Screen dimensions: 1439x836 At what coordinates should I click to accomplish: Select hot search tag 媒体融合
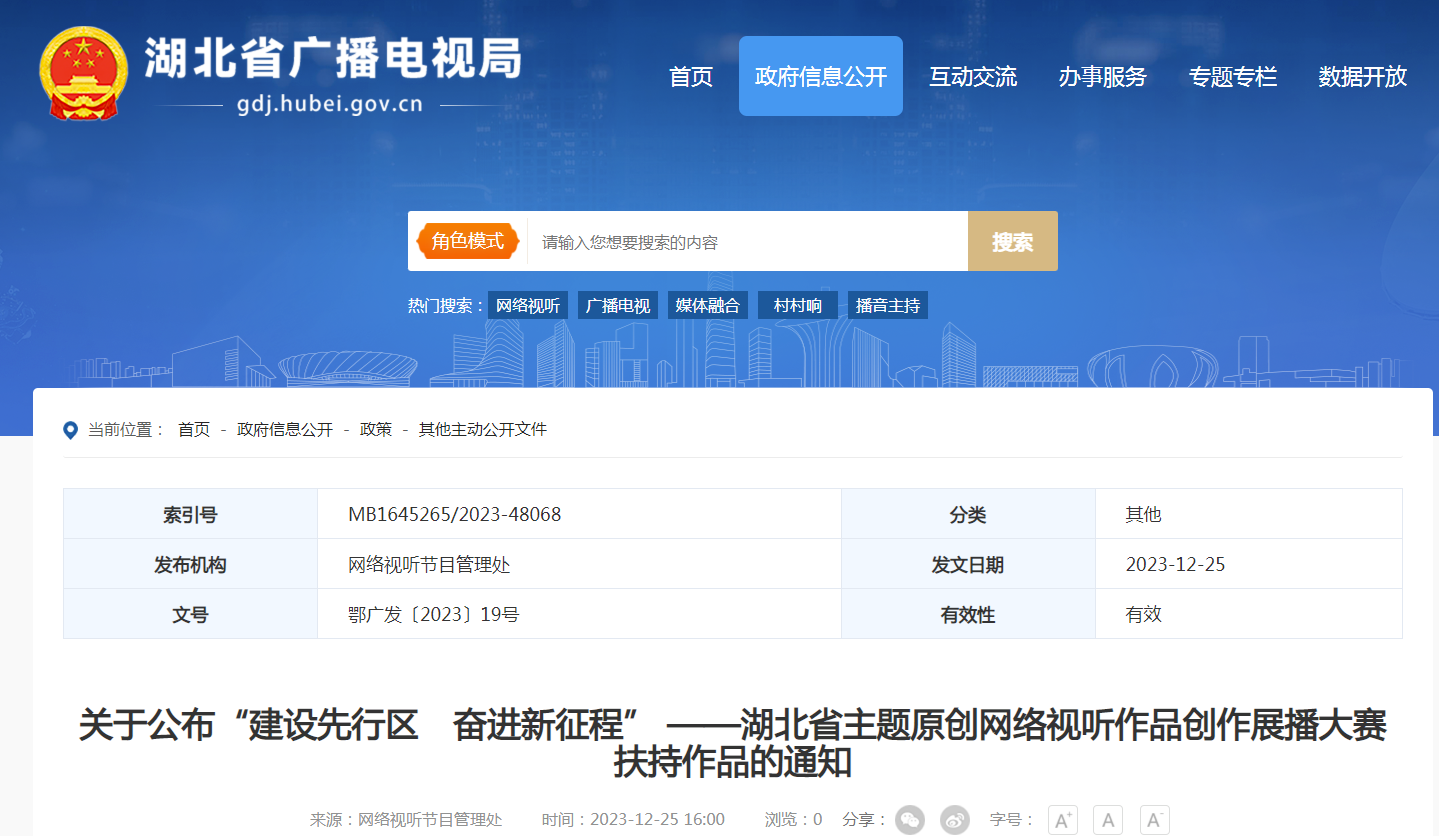tap(707, 306)
